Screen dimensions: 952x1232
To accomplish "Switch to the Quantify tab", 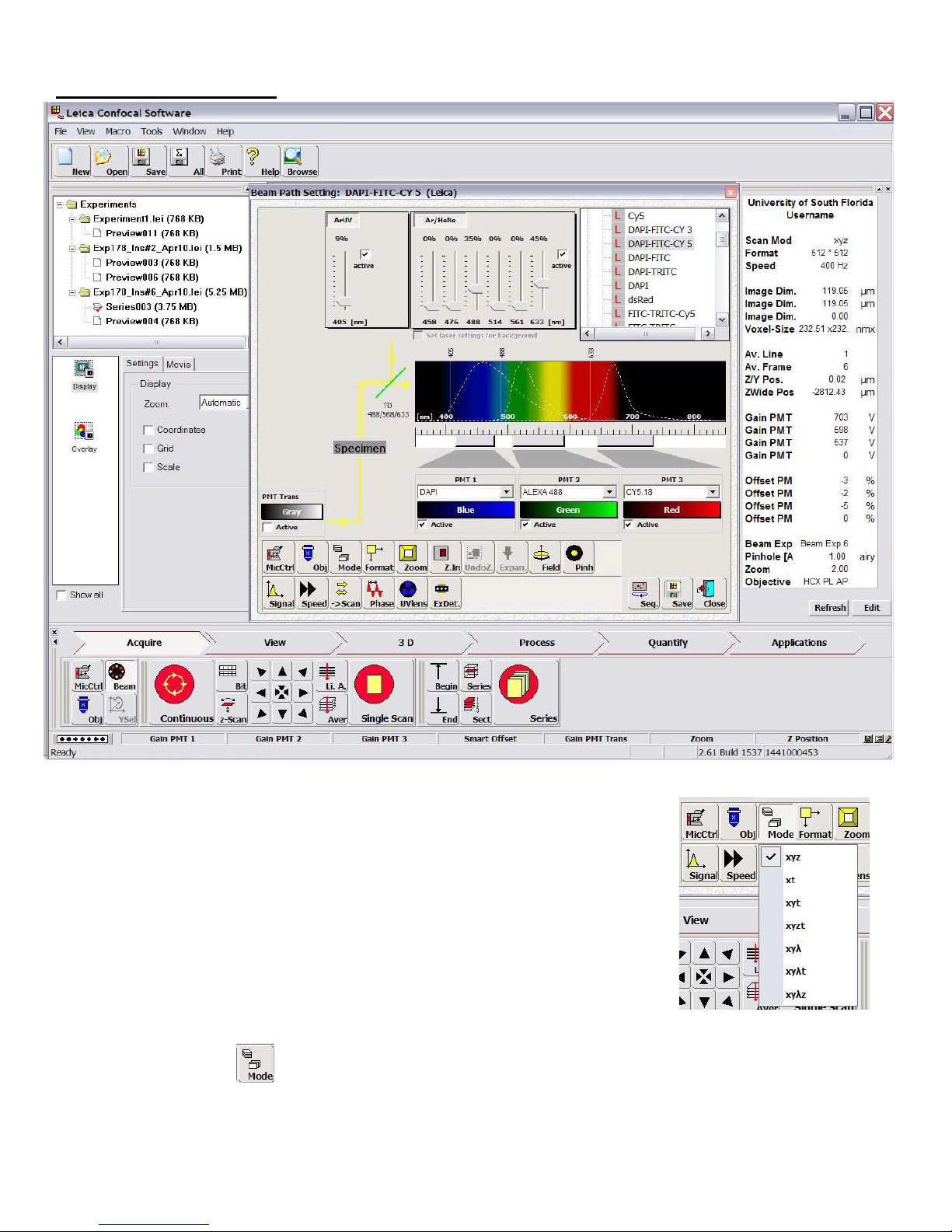I will point(668,643).
